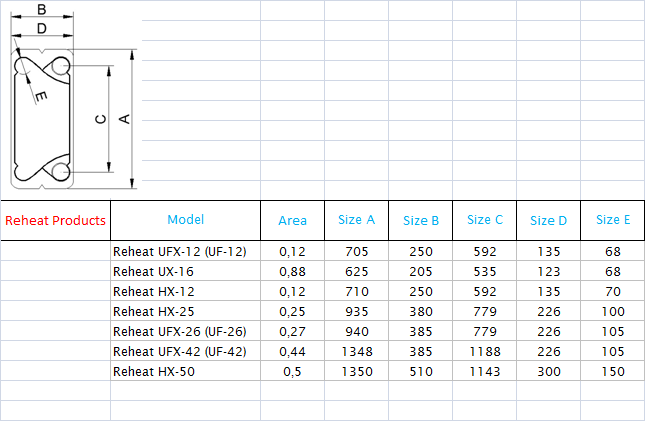The image size is (645, 421).
Task: Select Size C value 1188
Action: 485,351
